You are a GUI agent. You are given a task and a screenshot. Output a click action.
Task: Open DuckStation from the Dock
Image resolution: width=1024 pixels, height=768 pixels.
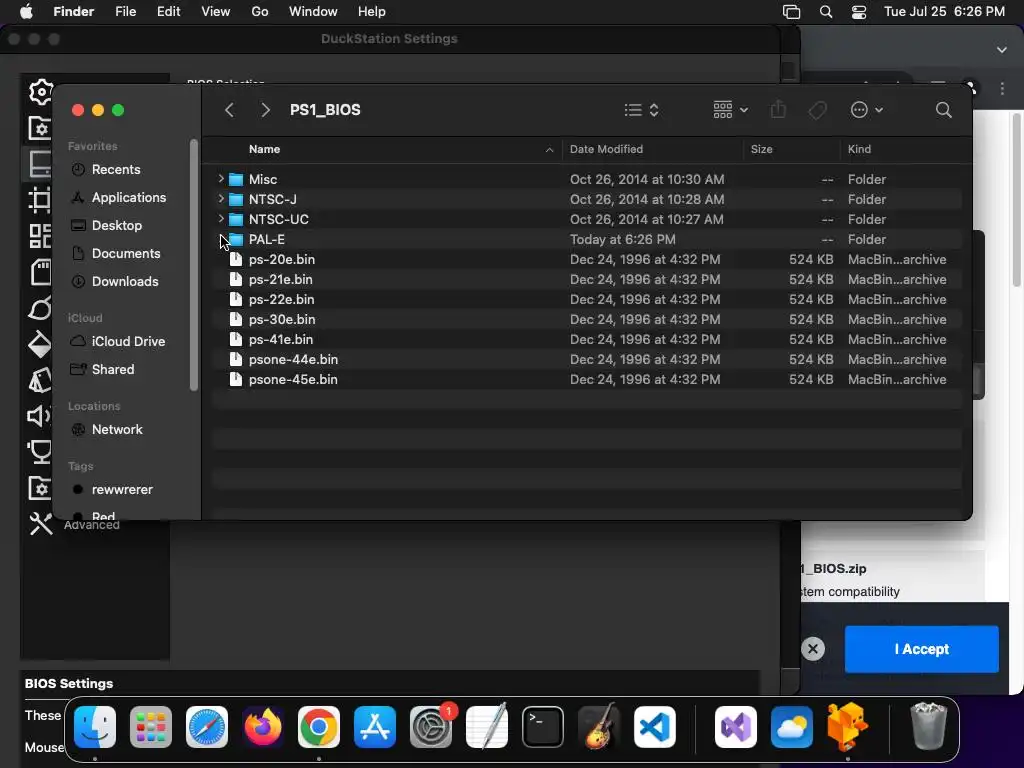pos(848,727)
